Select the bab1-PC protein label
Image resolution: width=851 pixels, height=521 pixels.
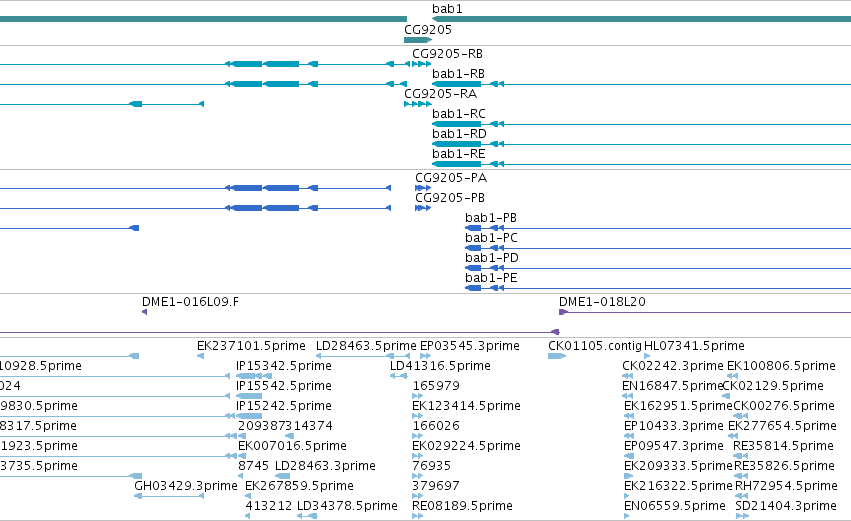click(x=491, y=238)
